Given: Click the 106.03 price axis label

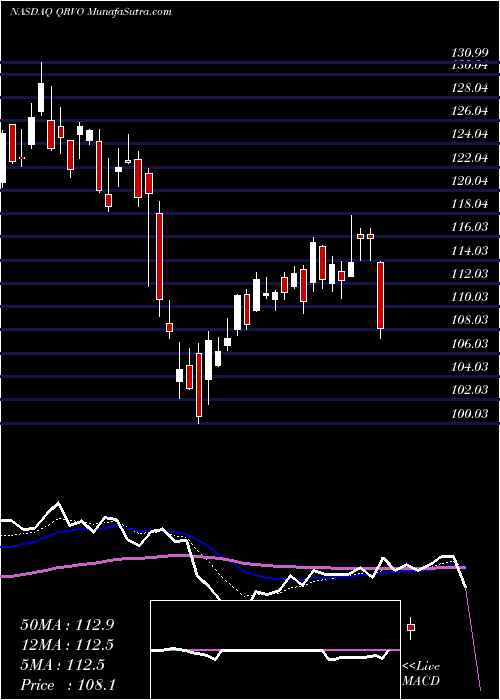Looking at the screenshot, I should point(470,343).
